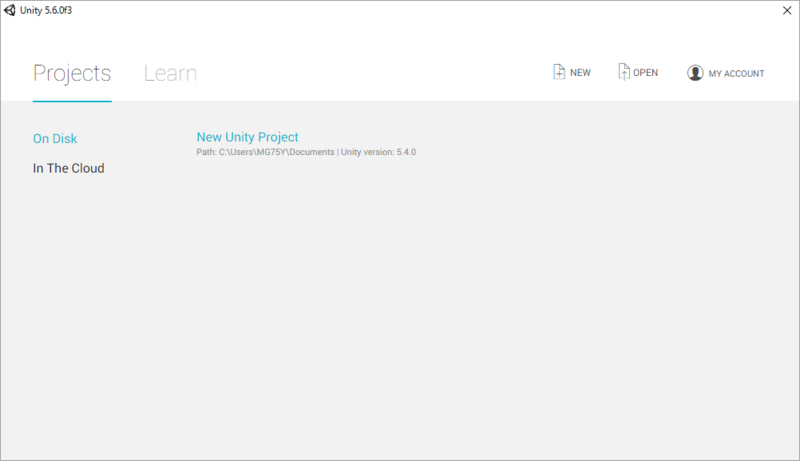Click the NEW button label
This screenshot has width=800, height=461.
(580, 73)
